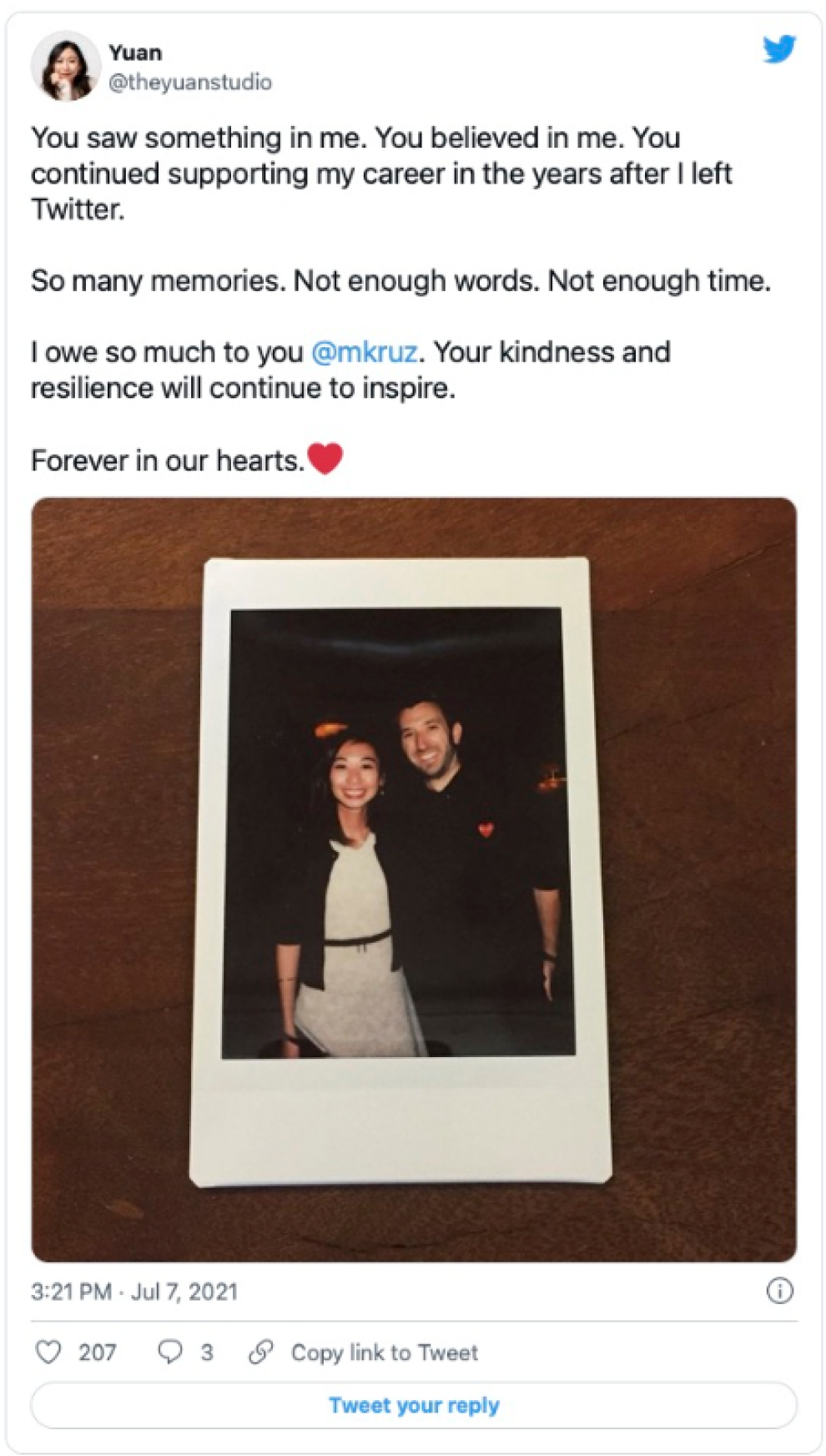The width and height of the screenshot is (826, 1456).
Task: Click the tweet text first paragraph
Action: [x=382, y=174]
